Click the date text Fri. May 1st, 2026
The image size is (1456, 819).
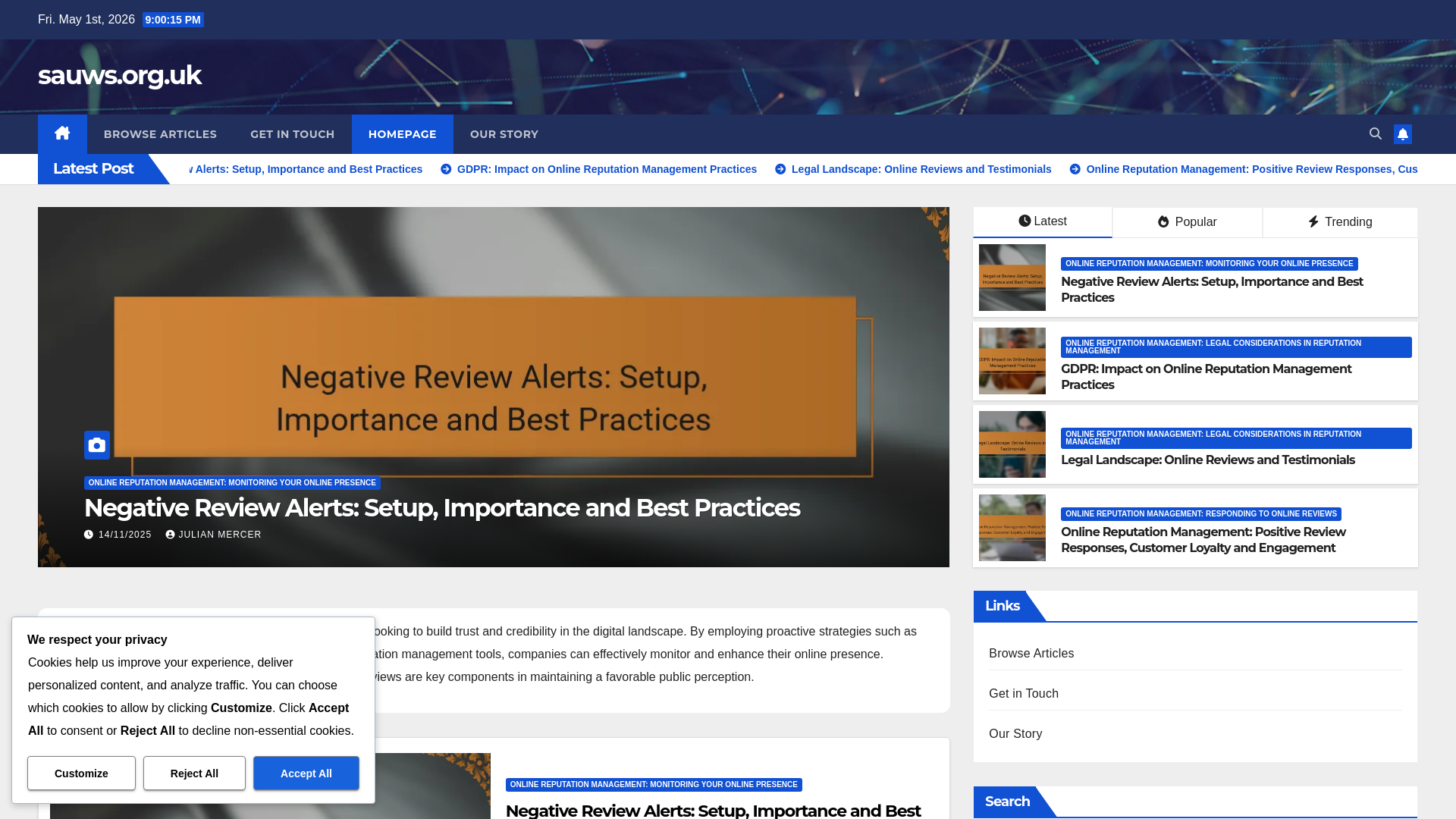pyautogui.click(x=86, y=20)
